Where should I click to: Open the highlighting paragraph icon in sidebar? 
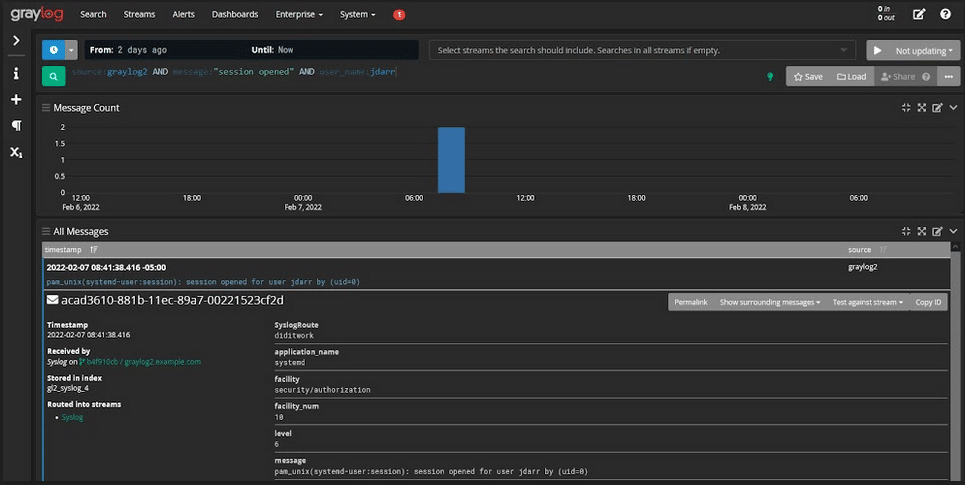(16, 126)
